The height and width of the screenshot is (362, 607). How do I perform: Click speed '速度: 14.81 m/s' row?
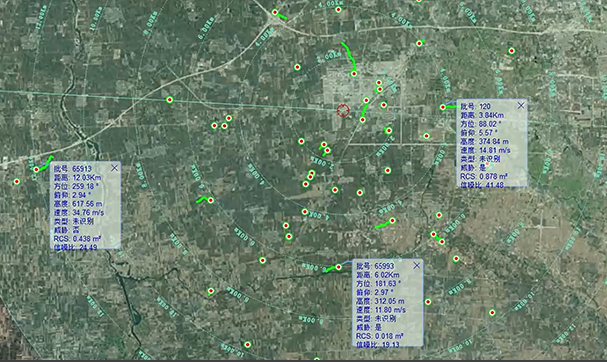[x=485, y=150]
